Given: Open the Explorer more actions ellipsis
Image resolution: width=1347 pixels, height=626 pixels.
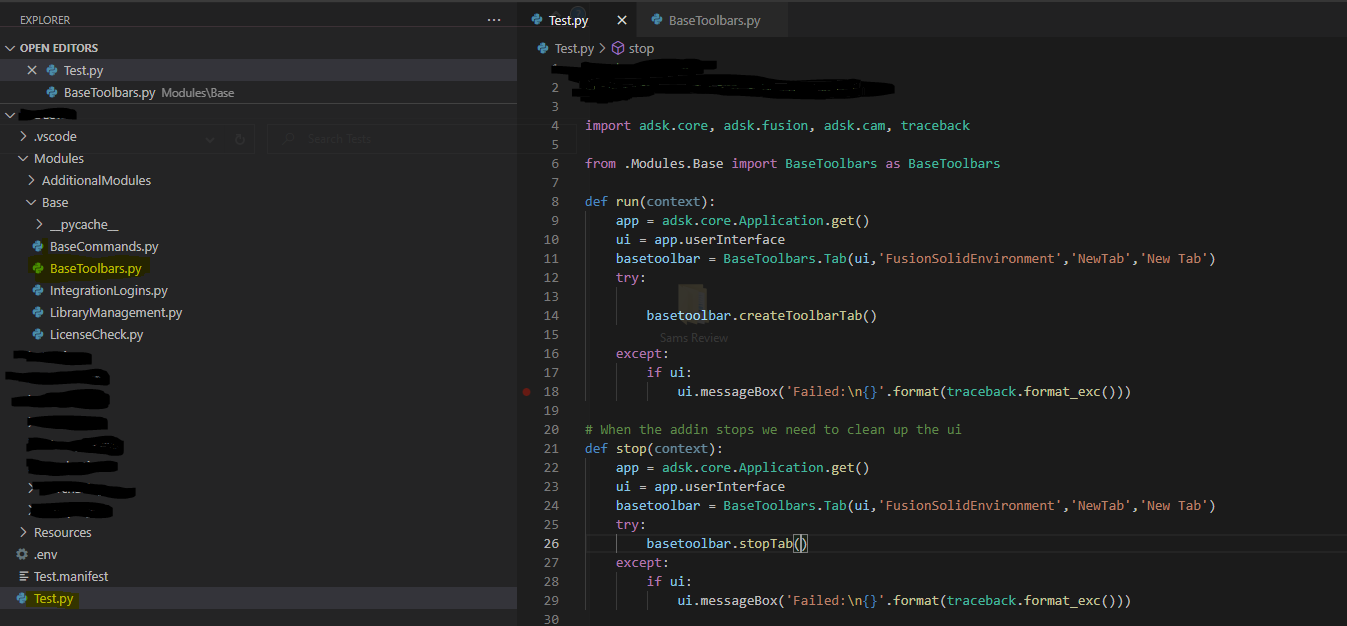Looking at the screenshot, I should pyautogui.click(x=494, y=20).
